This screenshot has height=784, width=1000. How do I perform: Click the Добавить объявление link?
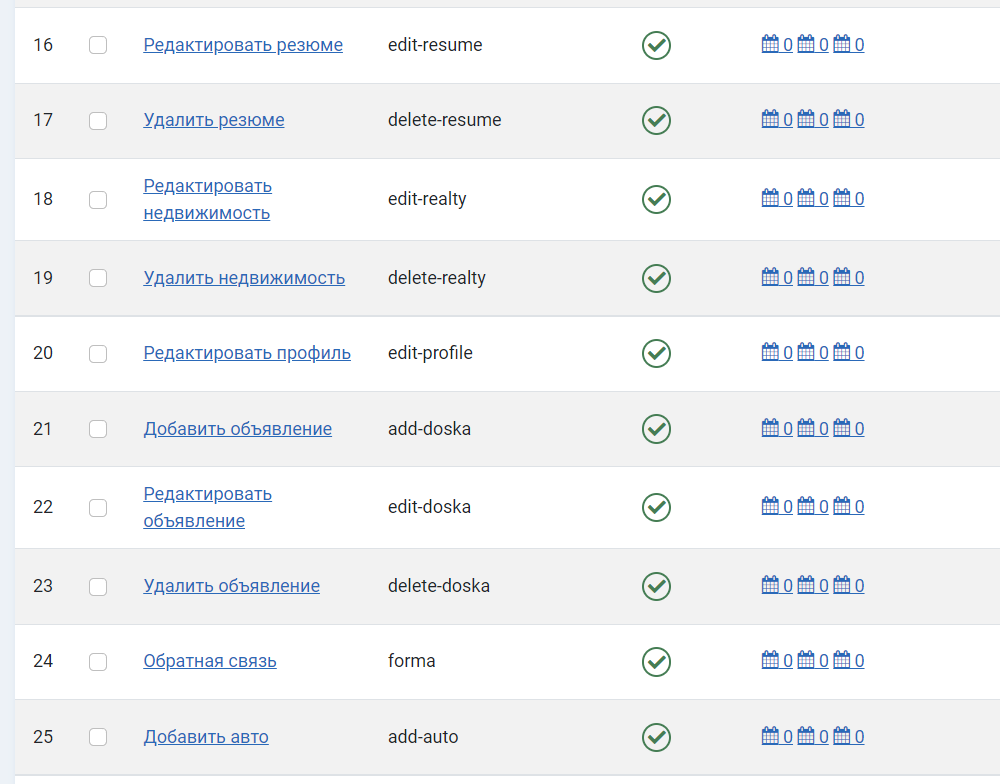click(x=238, y=429)
